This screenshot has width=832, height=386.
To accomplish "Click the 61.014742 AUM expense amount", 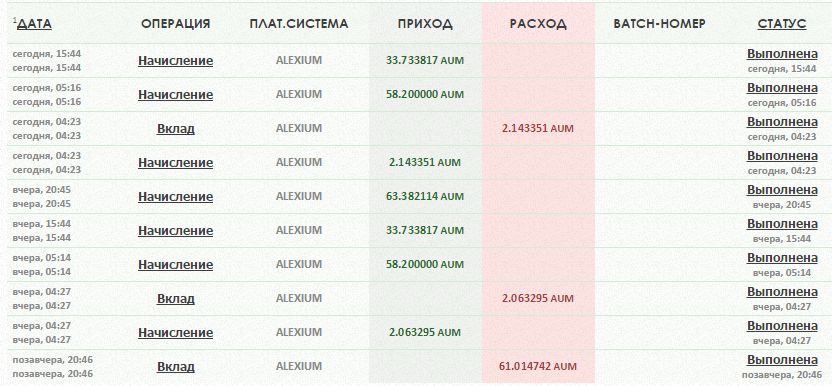I will (x=538, y=366).
